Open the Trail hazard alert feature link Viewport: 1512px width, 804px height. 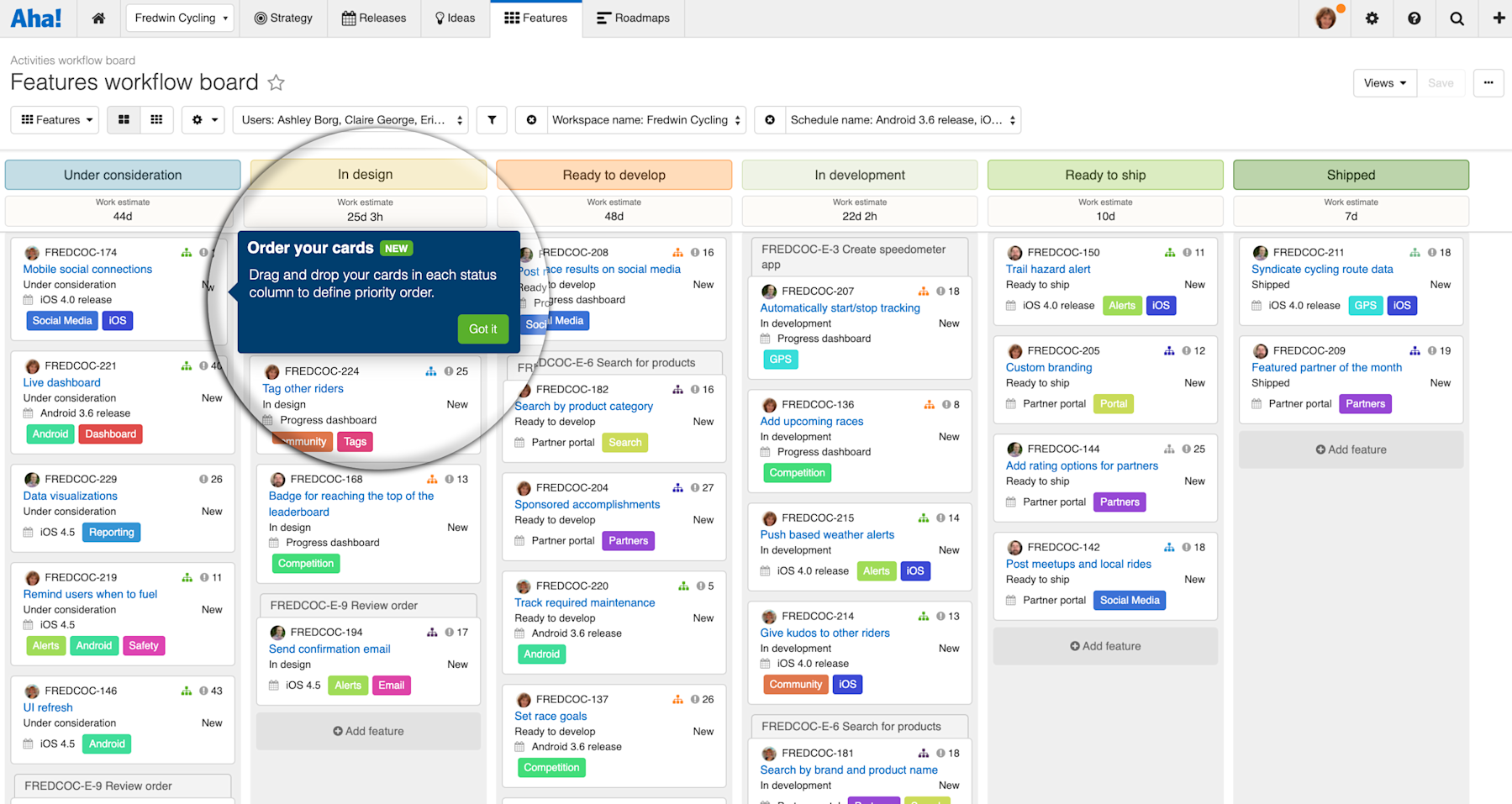1047,269
